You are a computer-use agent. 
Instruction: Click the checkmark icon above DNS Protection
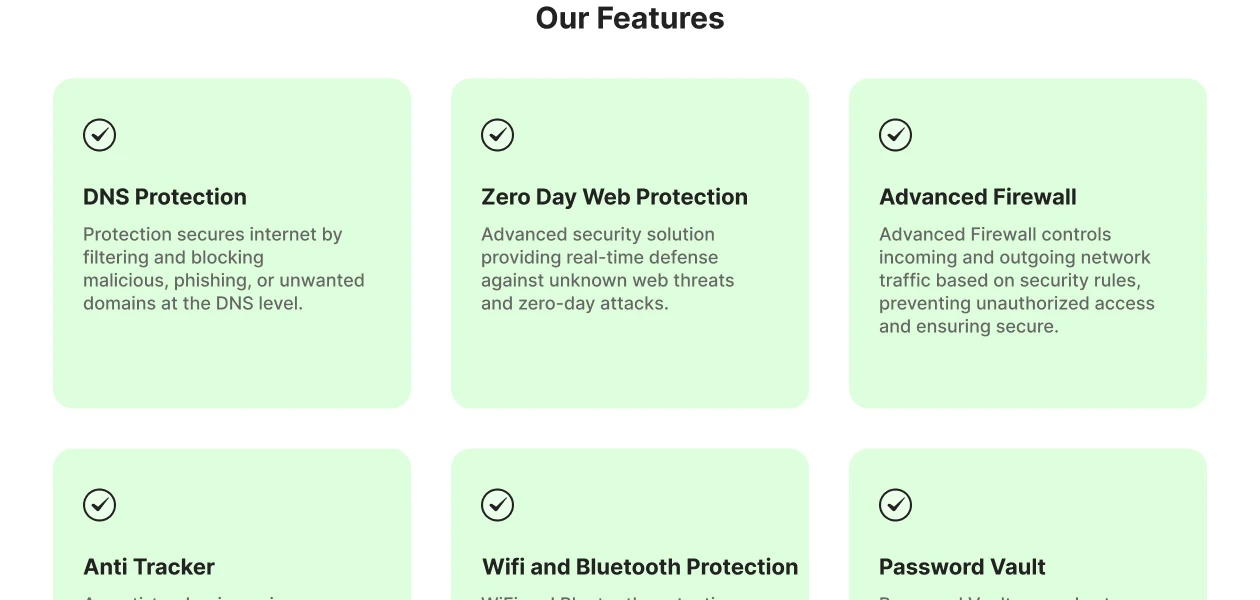(x=99, y=135)
